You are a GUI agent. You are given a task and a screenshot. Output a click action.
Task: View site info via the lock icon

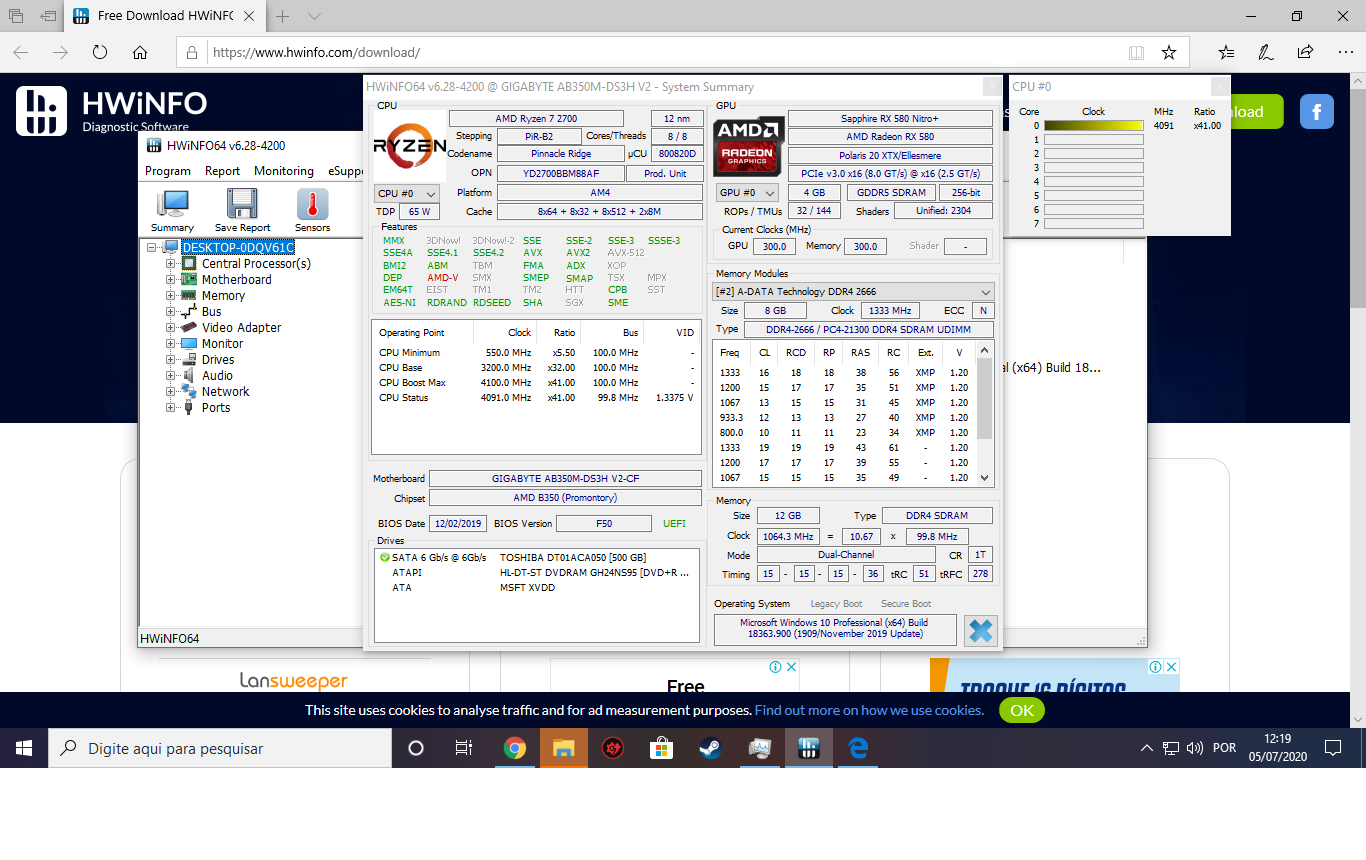coord(193,52)
